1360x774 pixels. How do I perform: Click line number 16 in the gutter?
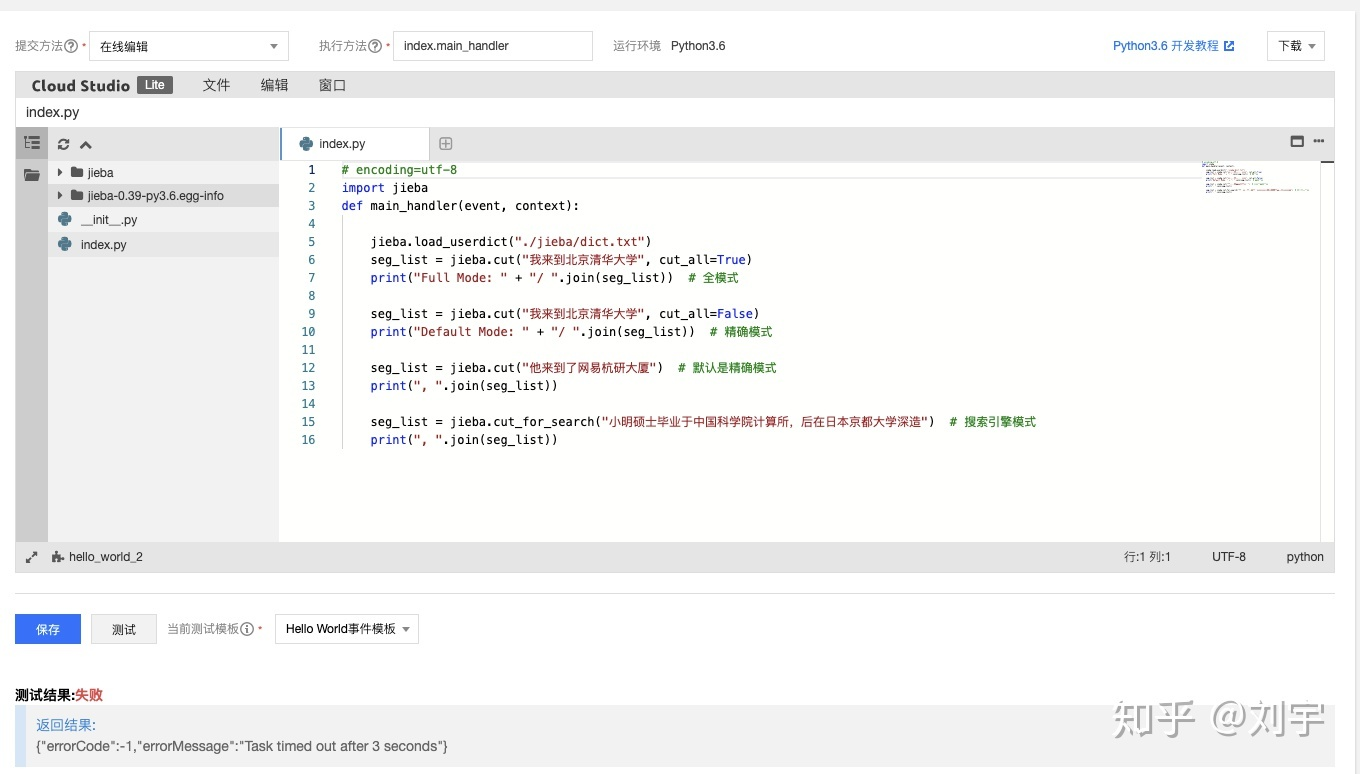[x=307, y=440]
